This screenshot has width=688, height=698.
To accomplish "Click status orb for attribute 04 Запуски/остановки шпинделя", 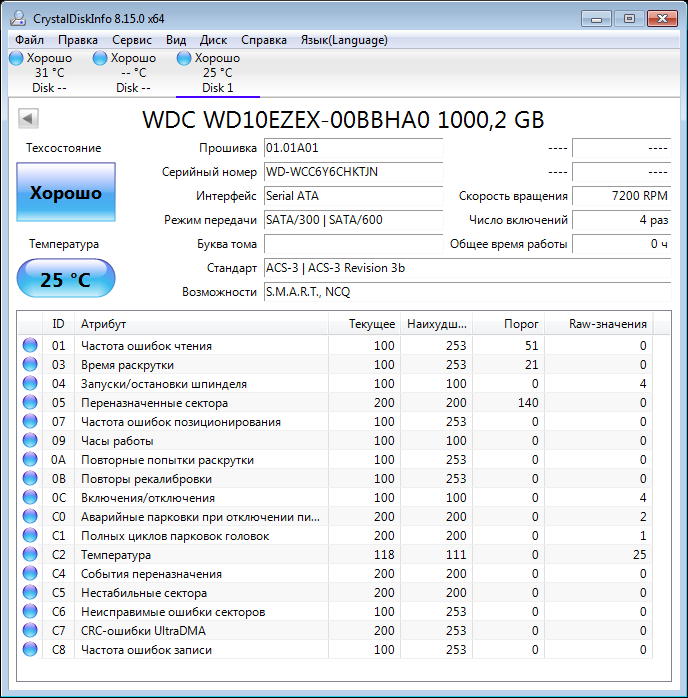I will (x=30, y=383).
